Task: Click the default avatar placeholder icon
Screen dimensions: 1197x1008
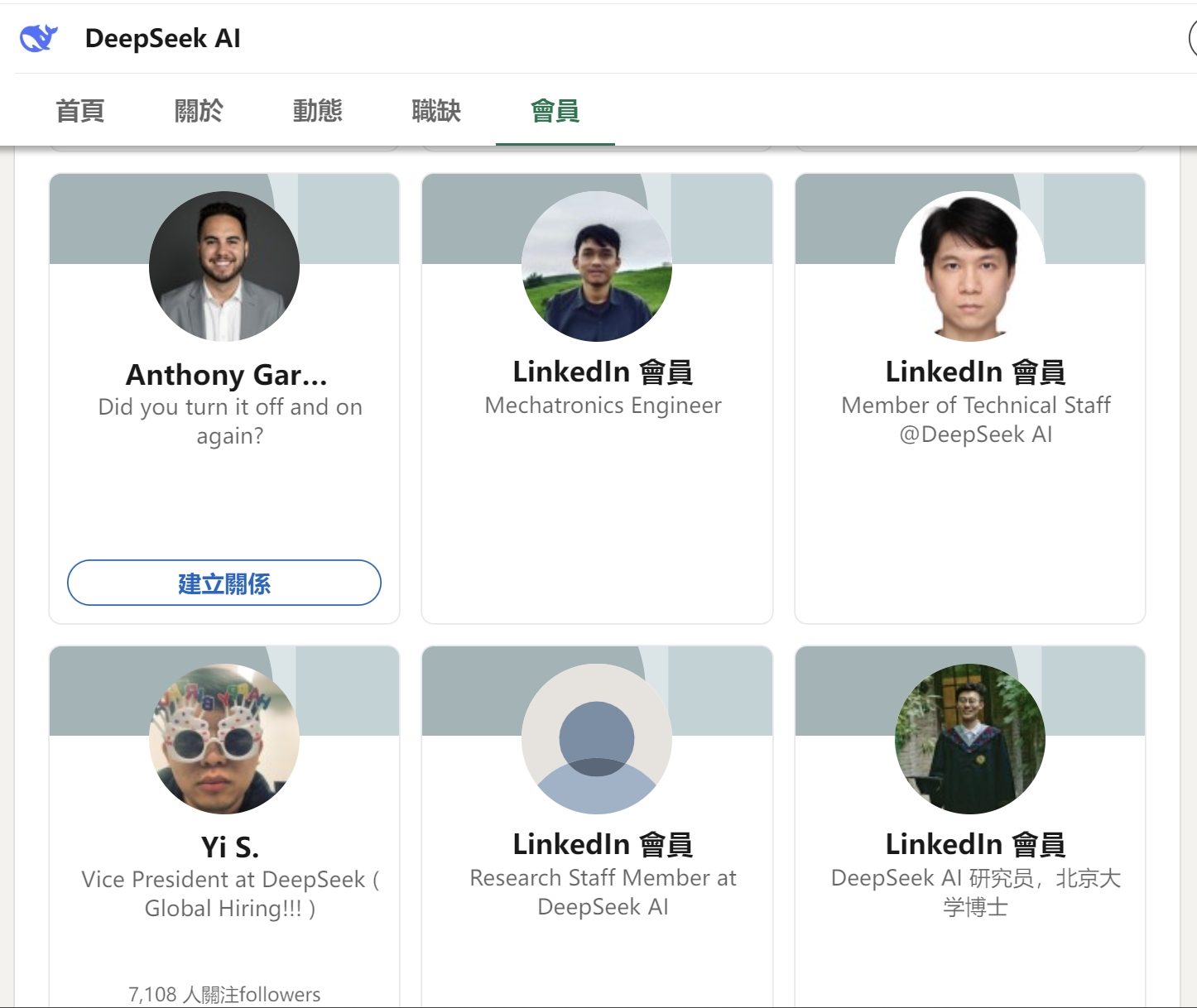Action: (596, 739)
